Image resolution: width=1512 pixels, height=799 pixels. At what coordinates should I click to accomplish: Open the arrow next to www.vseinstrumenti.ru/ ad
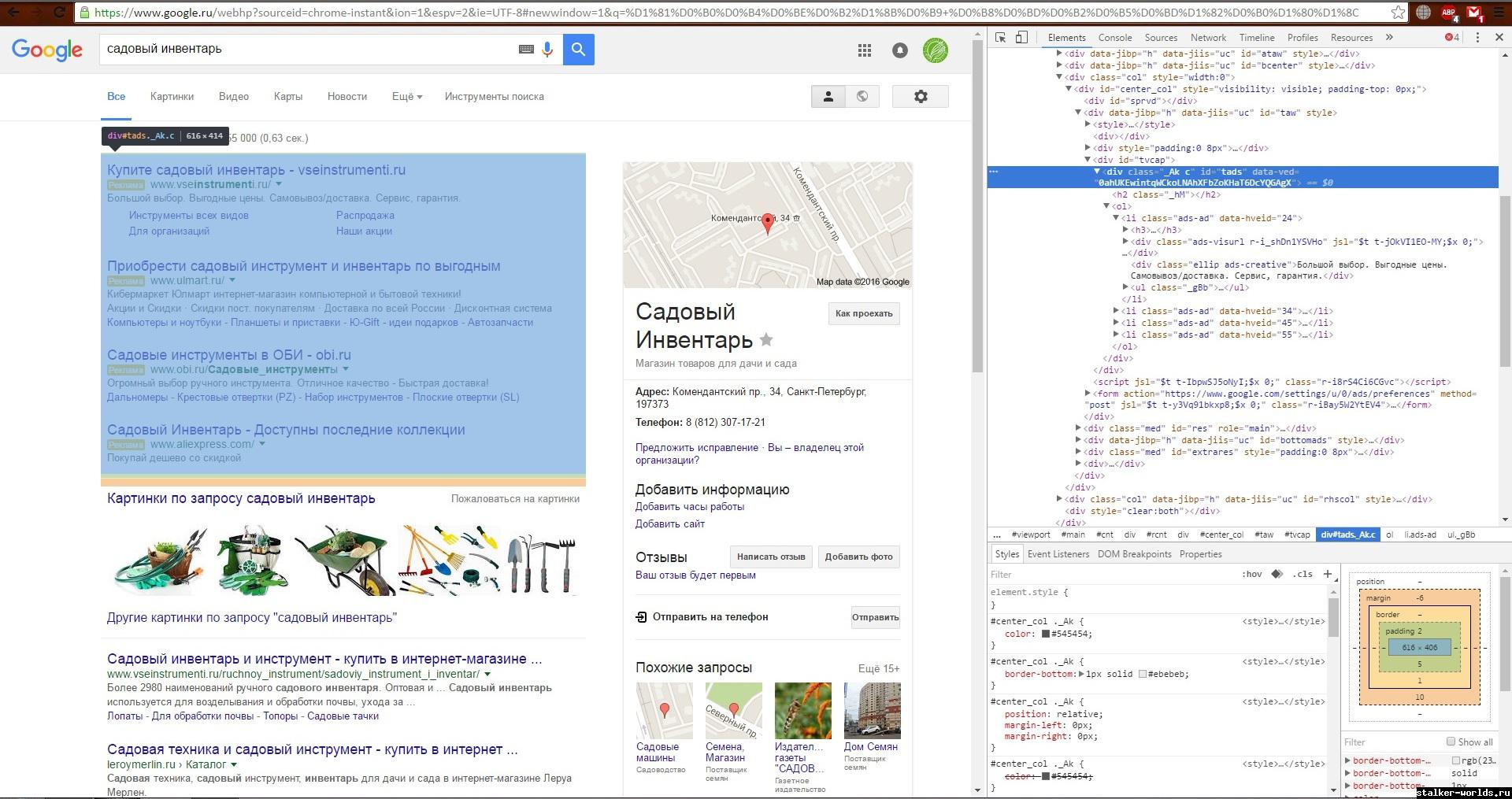click(279, 184)
